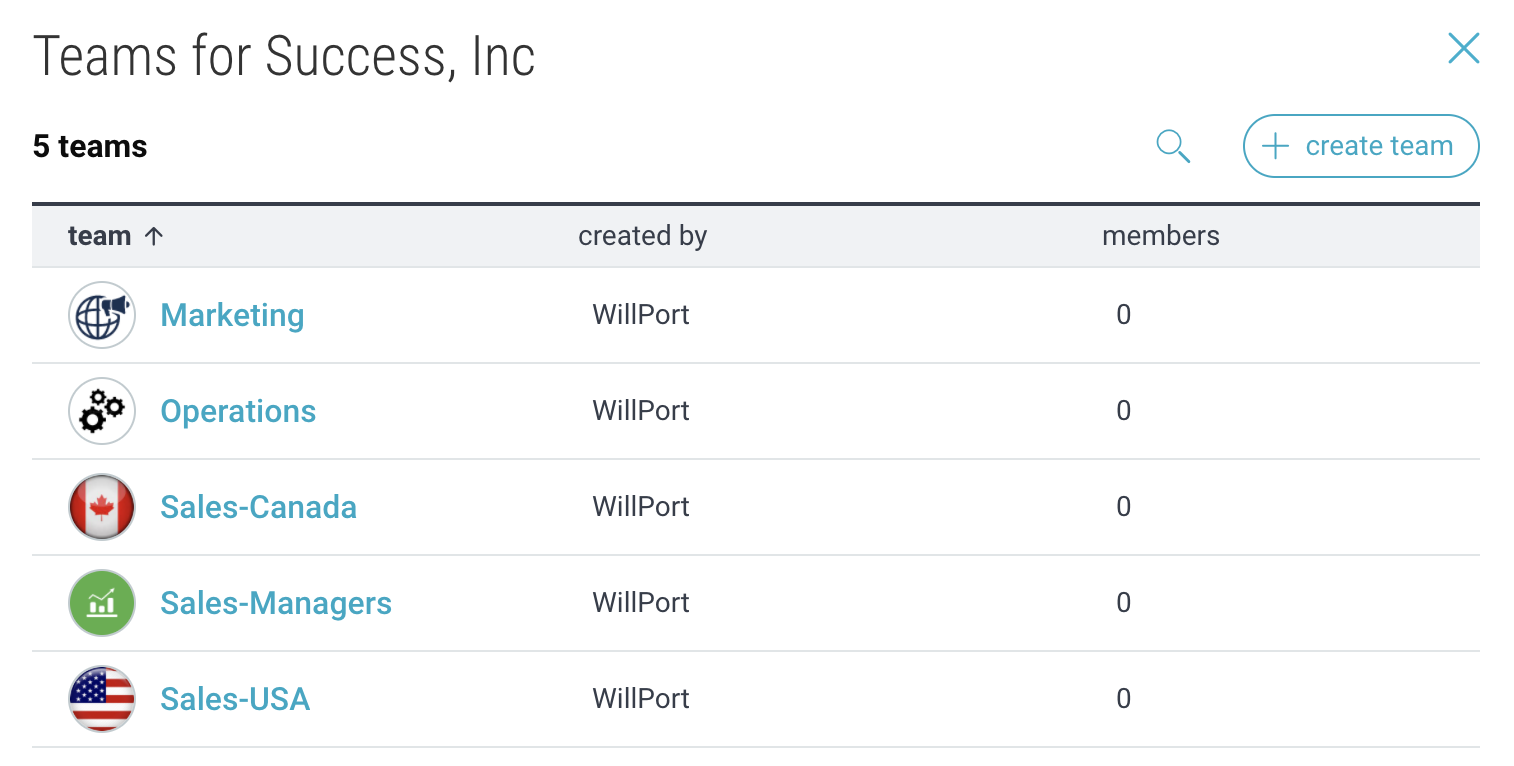Screen dimensions: 1514x766
Task: Click the team column header text
Action: tap(99, 236)
